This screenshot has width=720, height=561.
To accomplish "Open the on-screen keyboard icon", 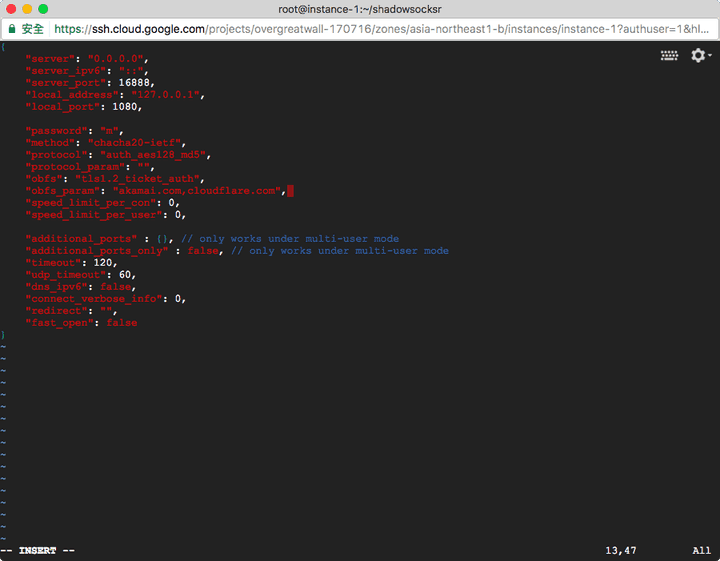I will pyautogui.click(x=669, y=56).
